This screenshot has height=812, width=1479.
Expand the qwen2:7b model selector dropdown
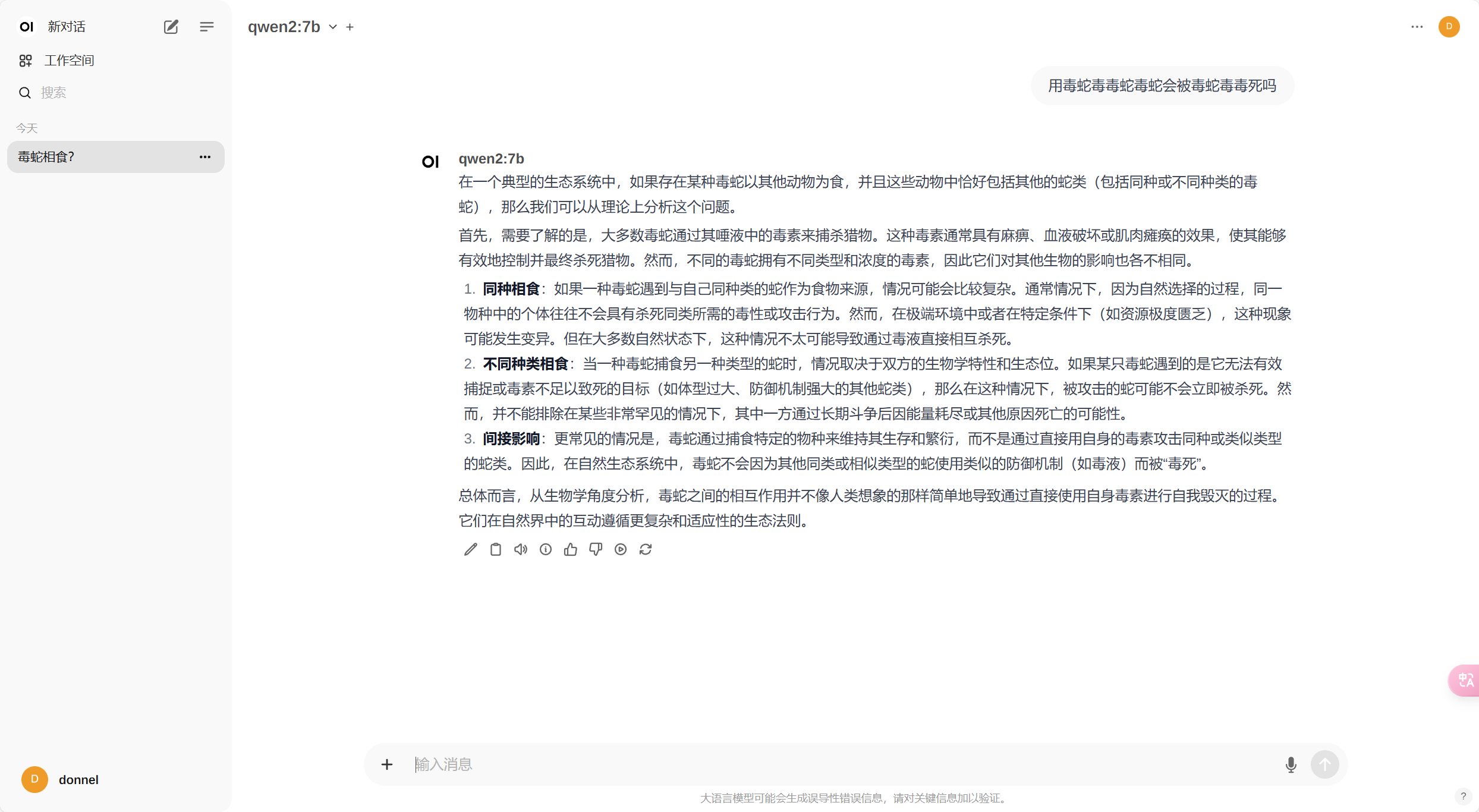[x=333, y=27]
